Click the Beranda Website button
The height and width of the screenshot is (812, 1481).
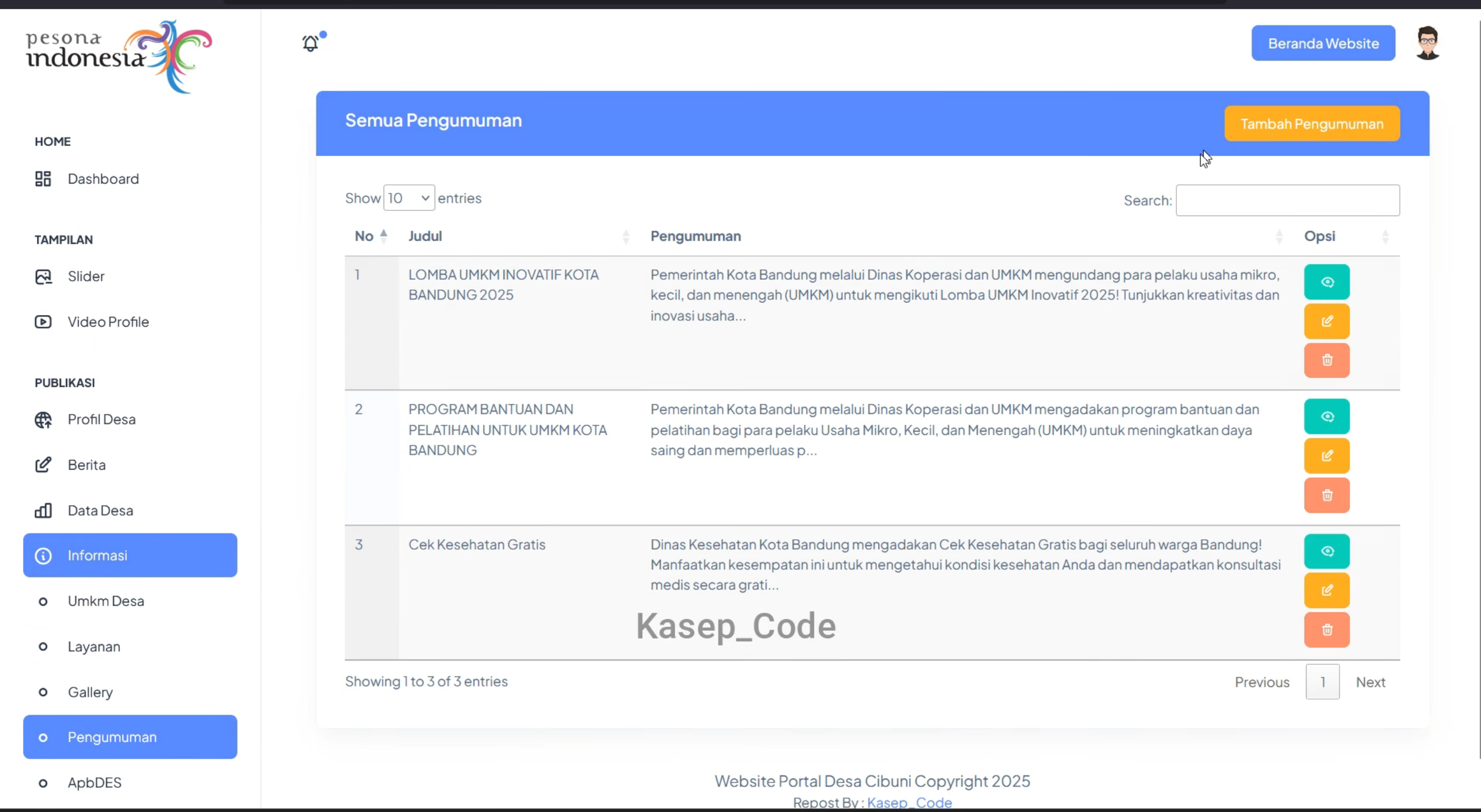click(x=1323, y=43)
